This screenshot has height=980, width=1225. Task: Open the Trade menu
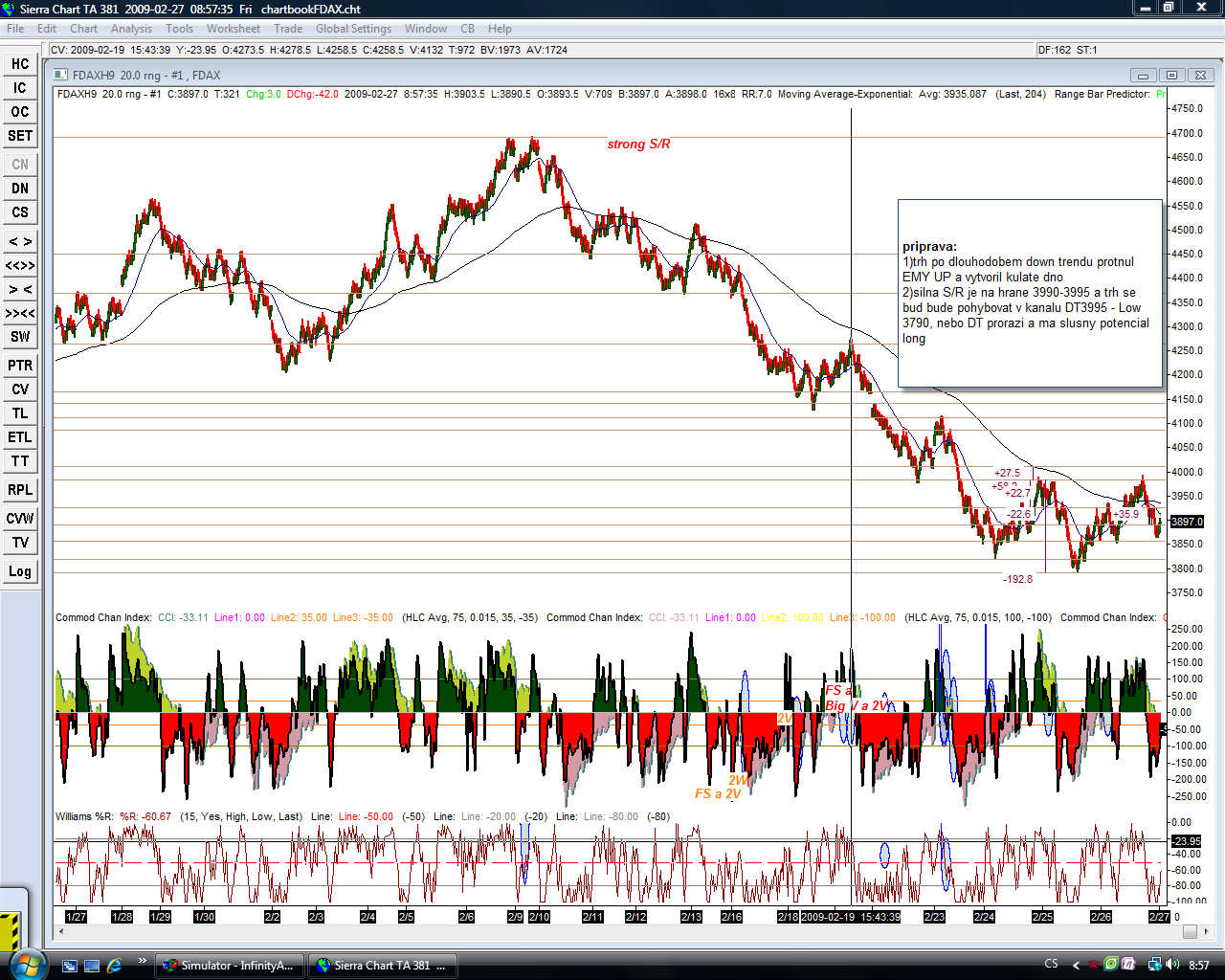click(x=288, y=29)
